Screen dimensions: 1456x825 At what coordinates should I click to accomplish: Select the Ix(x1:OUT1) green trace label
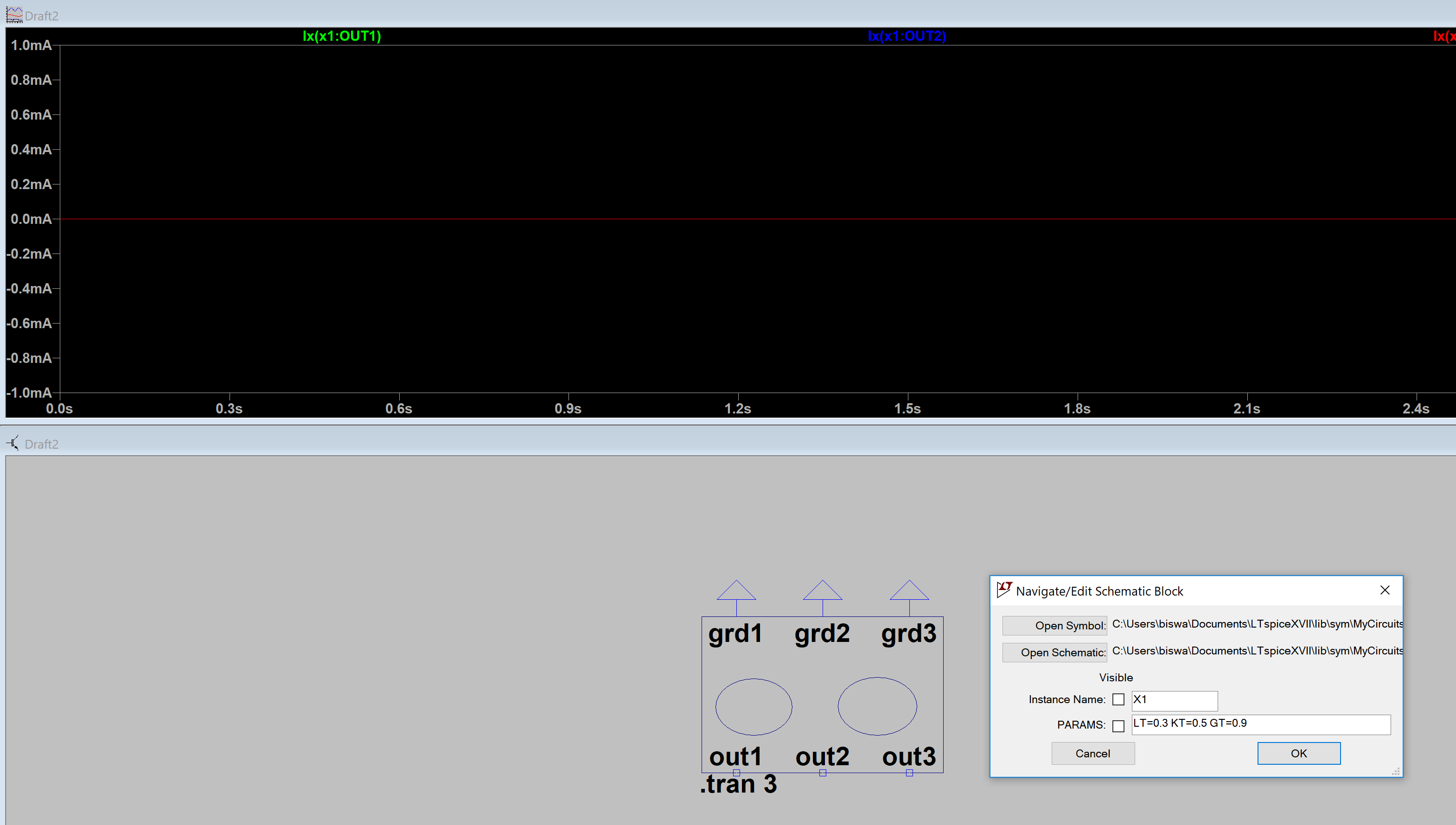[x=342, y=36]
